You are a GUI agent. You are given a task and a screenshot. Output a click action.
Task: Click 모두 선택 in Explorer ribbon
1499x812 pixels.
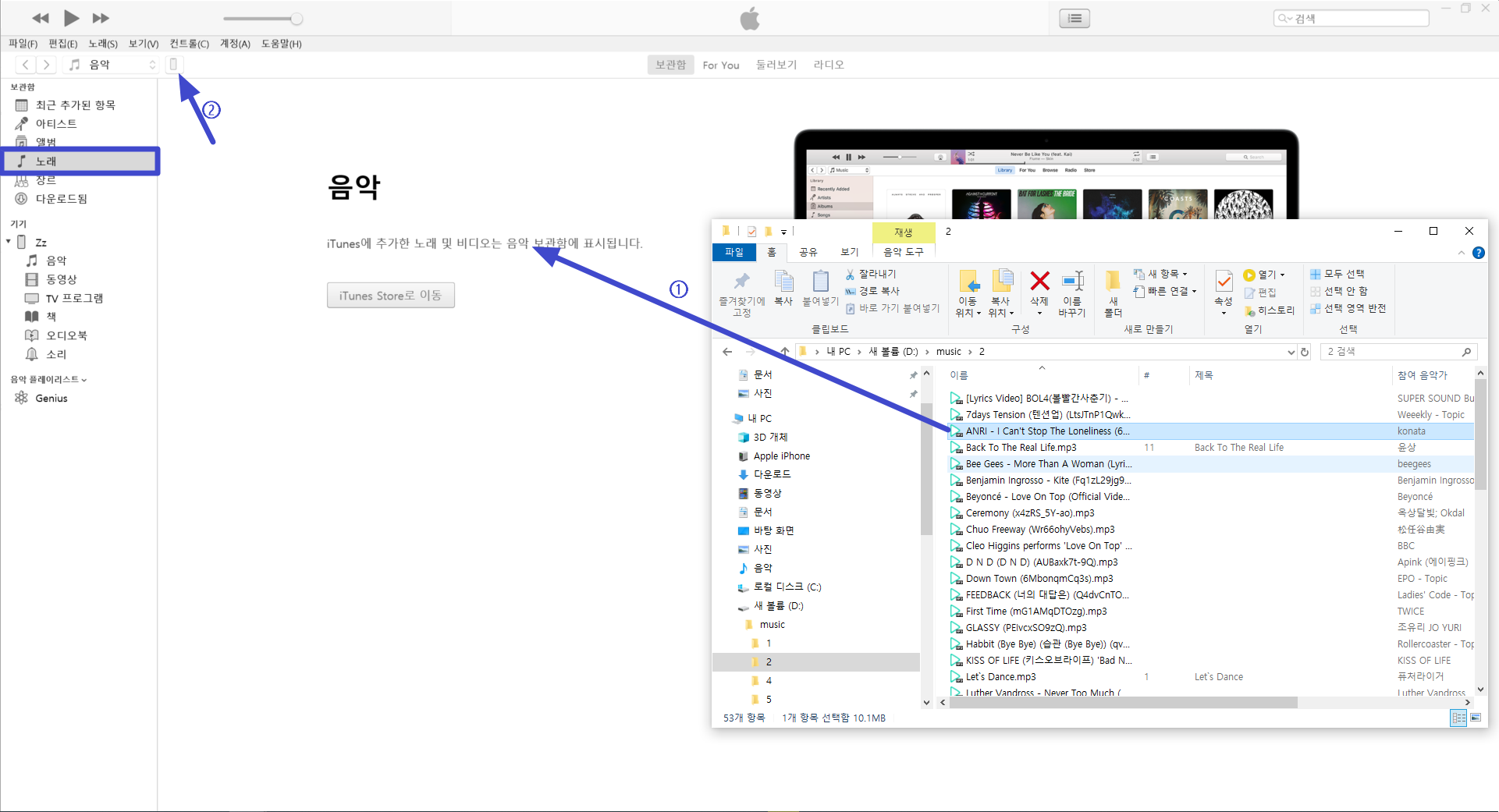1337,275
